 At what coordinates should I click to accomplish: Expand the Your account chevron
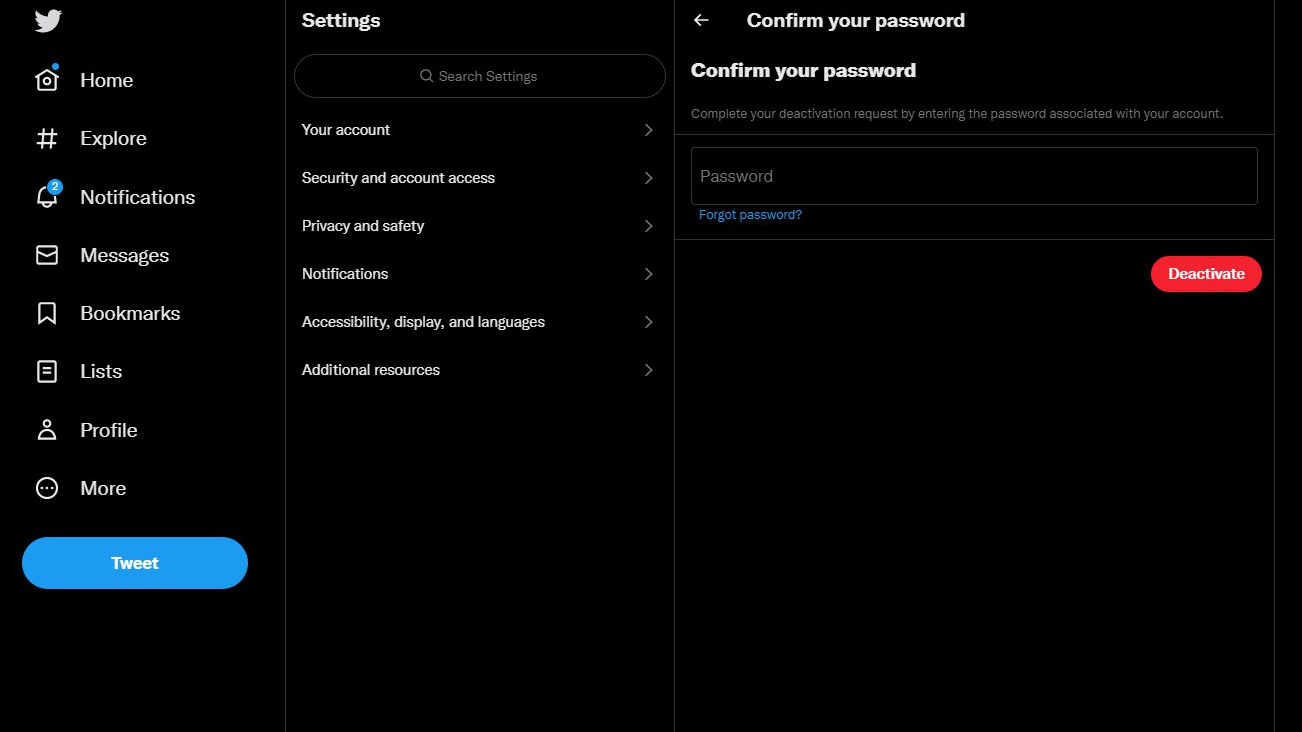click(x=648, y=130)
